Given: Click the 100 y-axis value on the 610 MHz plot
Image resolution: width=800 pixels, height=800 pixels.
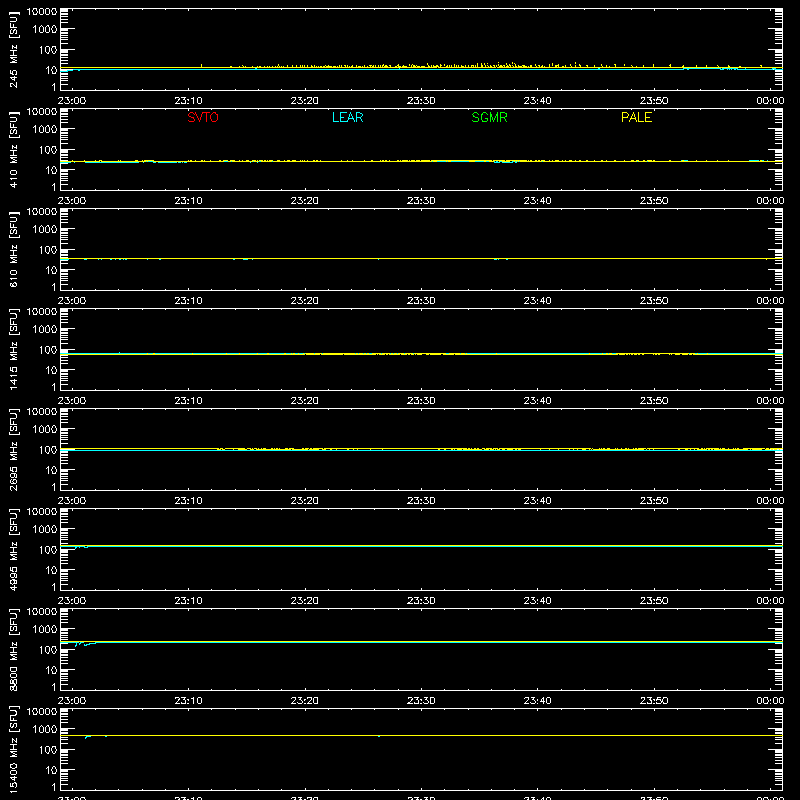Looking at the screenshot, I should click(x=48, y=249).
